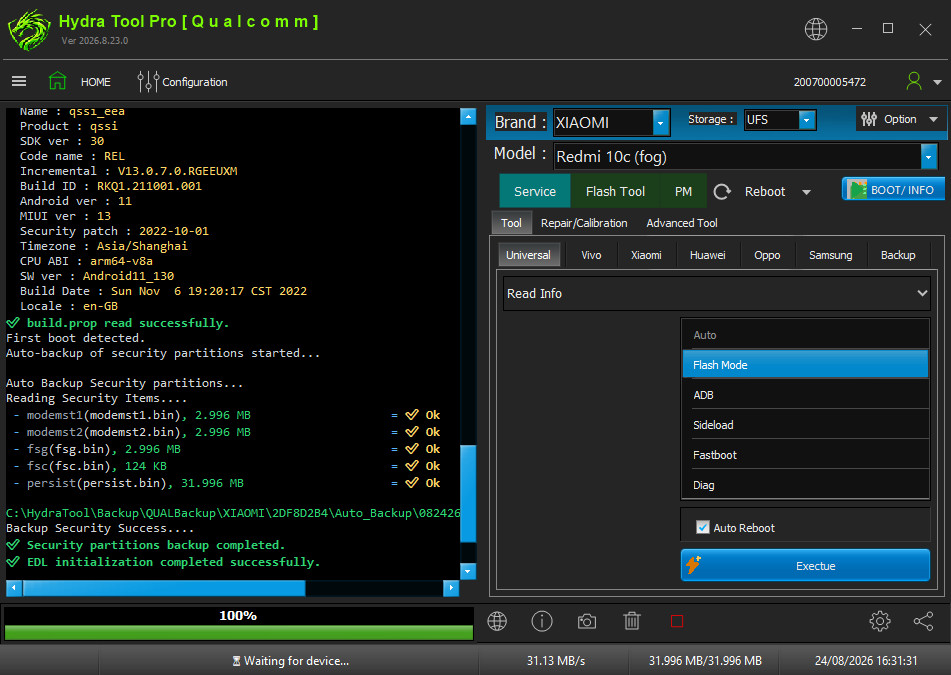Clear log with trash icon
951x675 pixels.
point(631,621)
